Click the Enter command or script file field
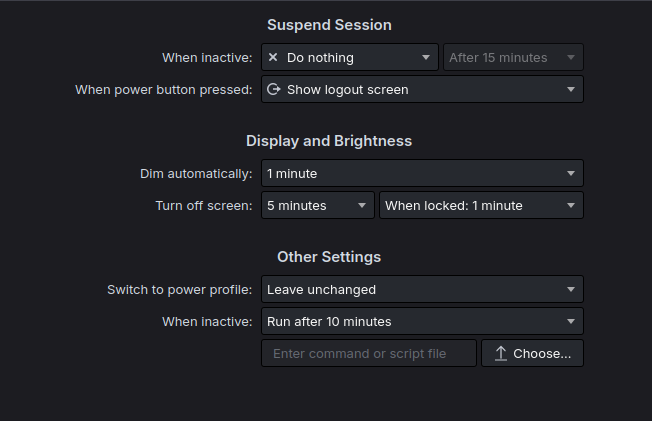Viewport: 652px width, 421px height. point(368,354)
